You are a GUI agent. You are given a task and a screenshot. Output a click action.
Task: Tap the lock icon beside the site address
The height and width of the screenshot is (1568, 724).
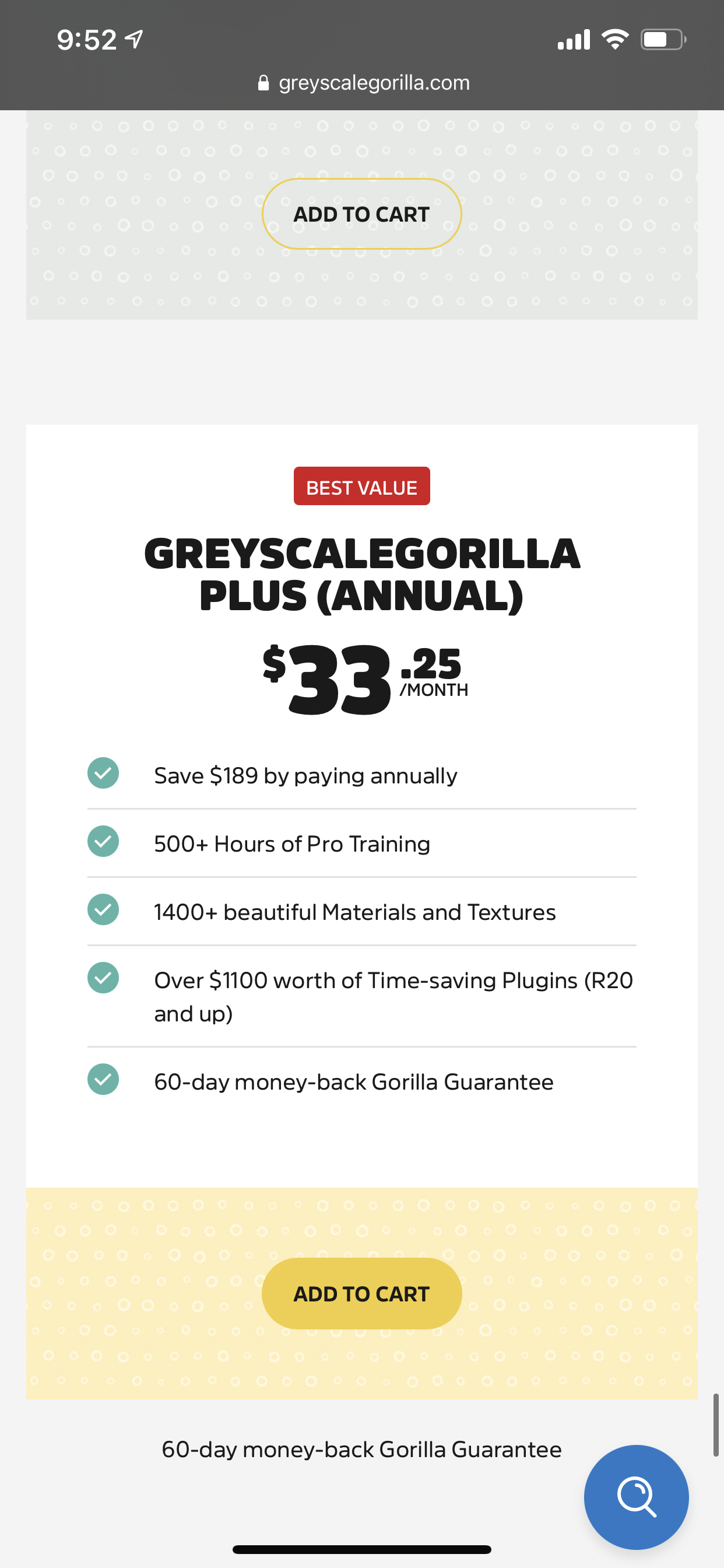click(x=263, y=83)
